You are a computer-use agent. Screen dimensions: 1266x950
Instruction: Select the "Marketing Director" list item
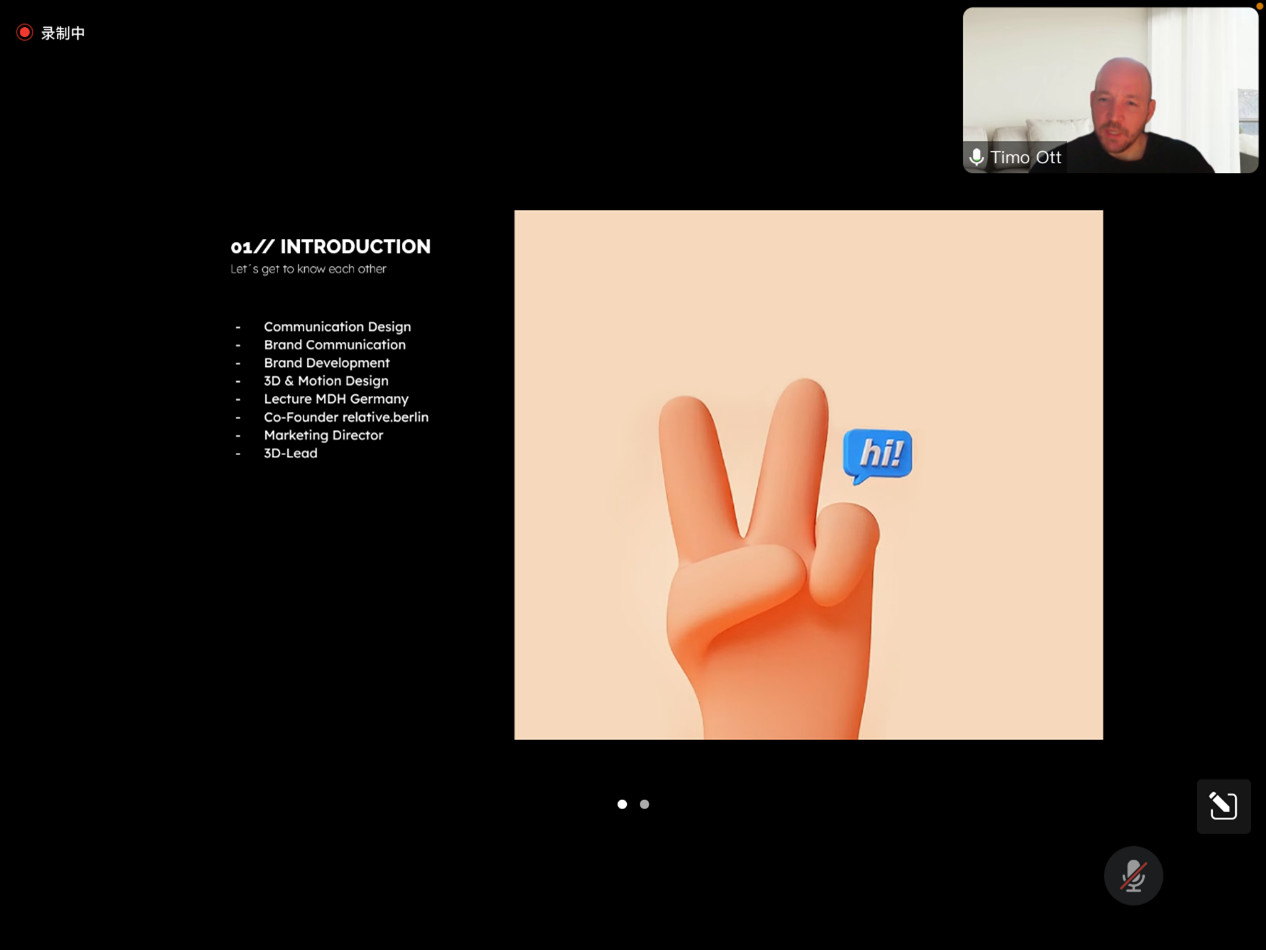pyautogui.click(x=323, y=435)
